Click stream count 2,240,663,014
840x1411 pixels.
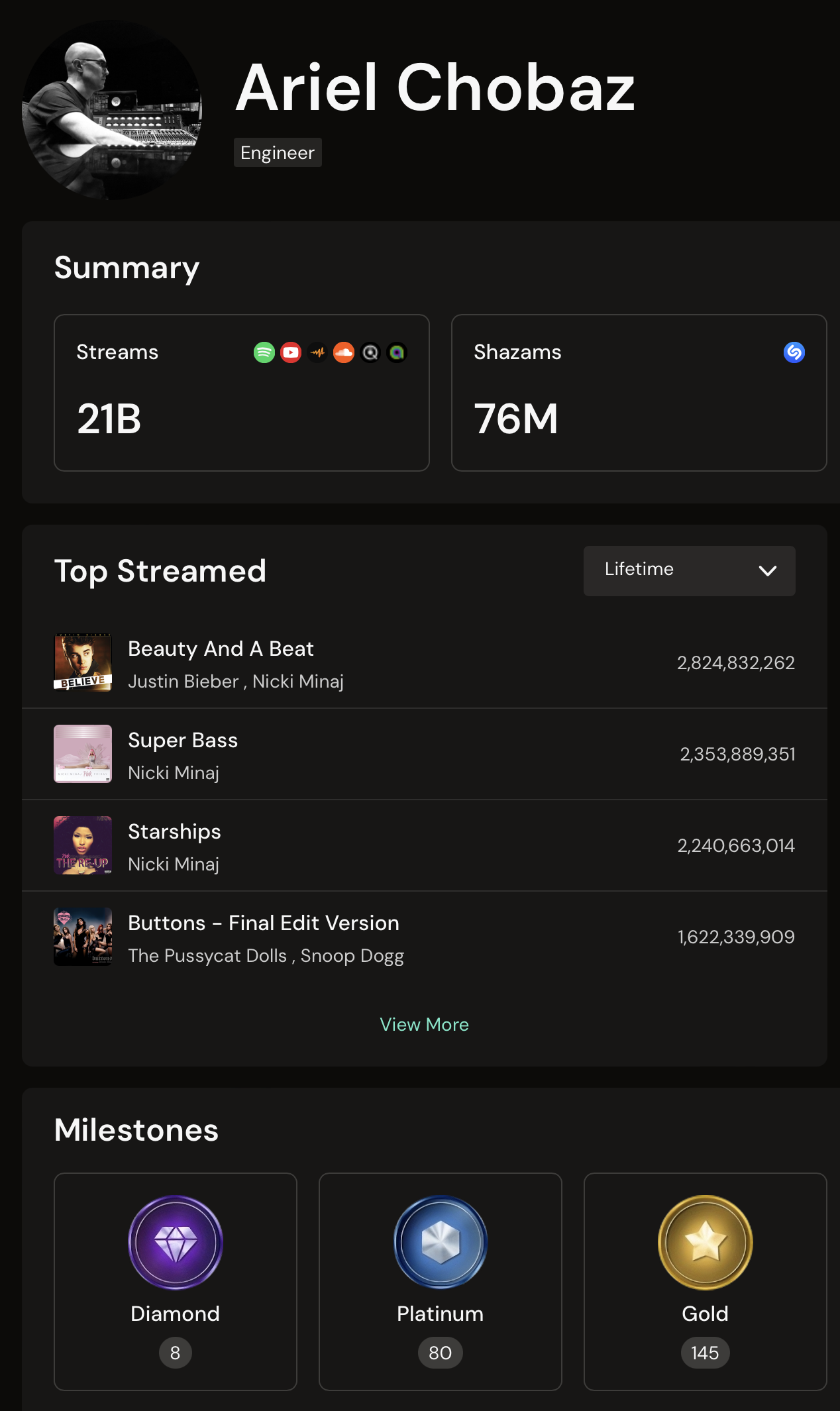tap(736, 846)
